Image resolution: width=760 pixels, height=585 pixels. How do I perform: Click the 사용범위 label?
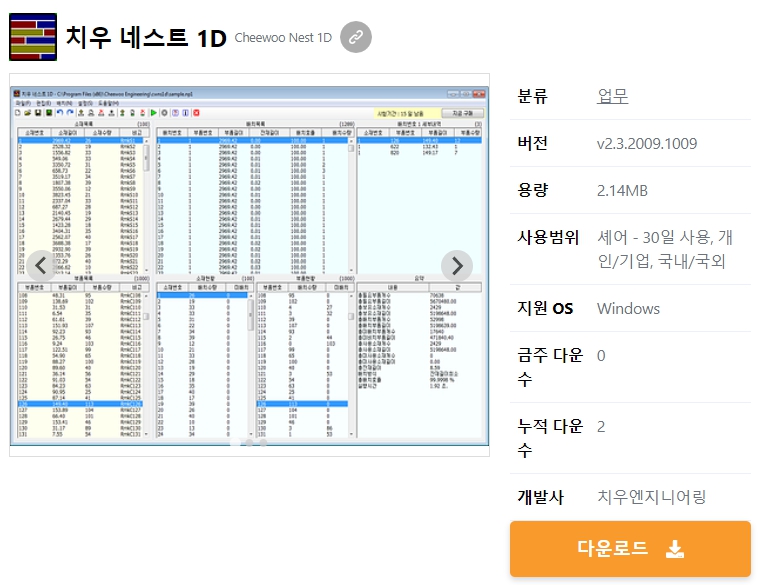point(548,237)
